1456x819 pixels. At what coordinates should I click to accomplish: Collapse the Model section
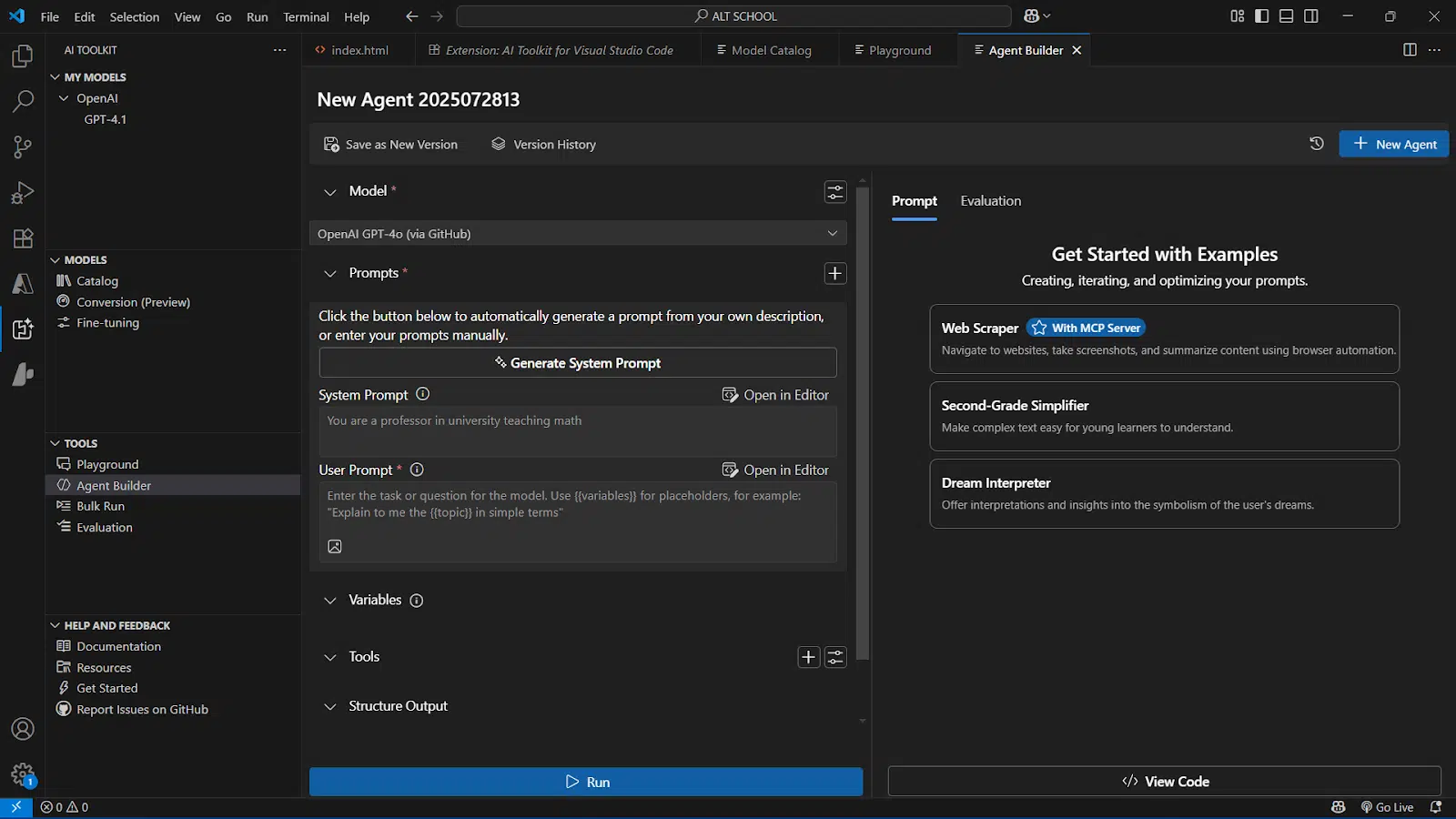coord(330,192)
